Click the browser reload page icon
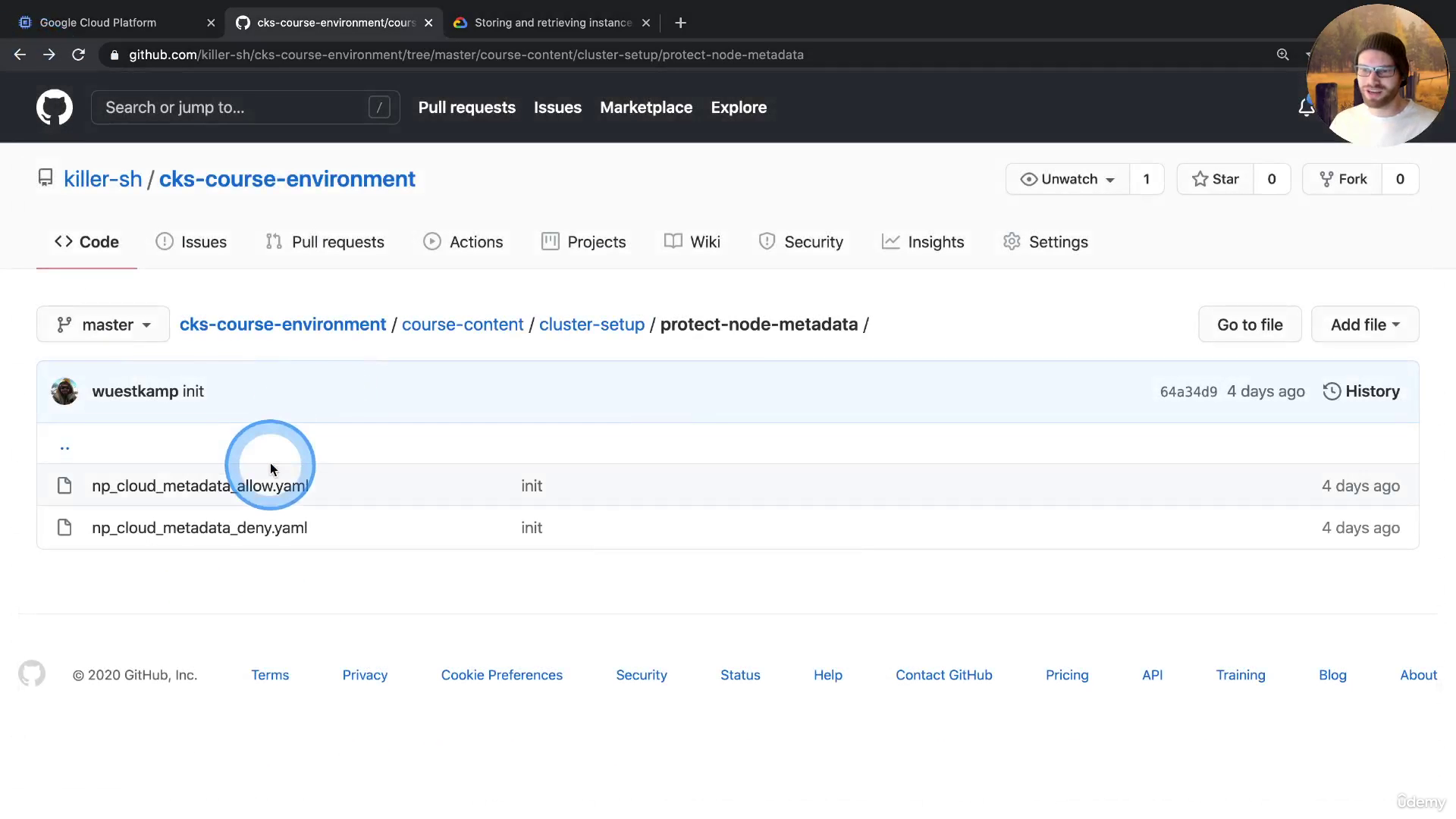This screenshot has width=1456, height=819. coord(78,55)
